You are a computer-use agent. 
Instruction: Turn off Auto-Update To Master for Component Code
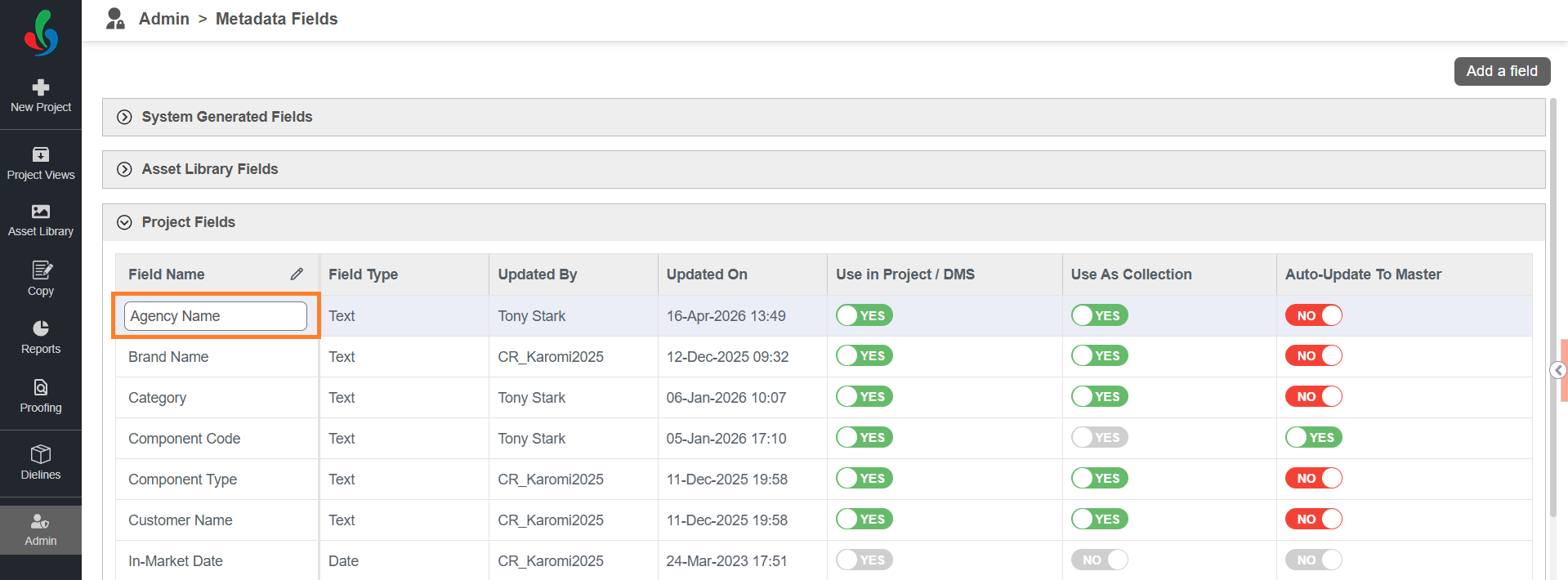1313,438
